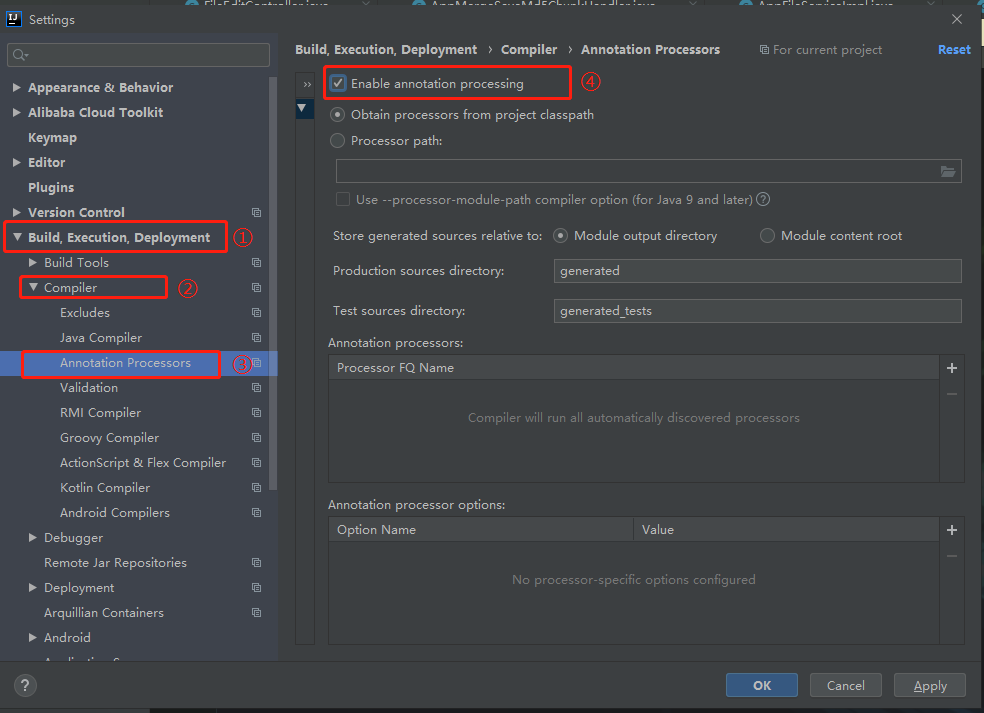Viewport: 984px width, 713px height.
Task: Click the Test sources directory field
Action: 757,311
